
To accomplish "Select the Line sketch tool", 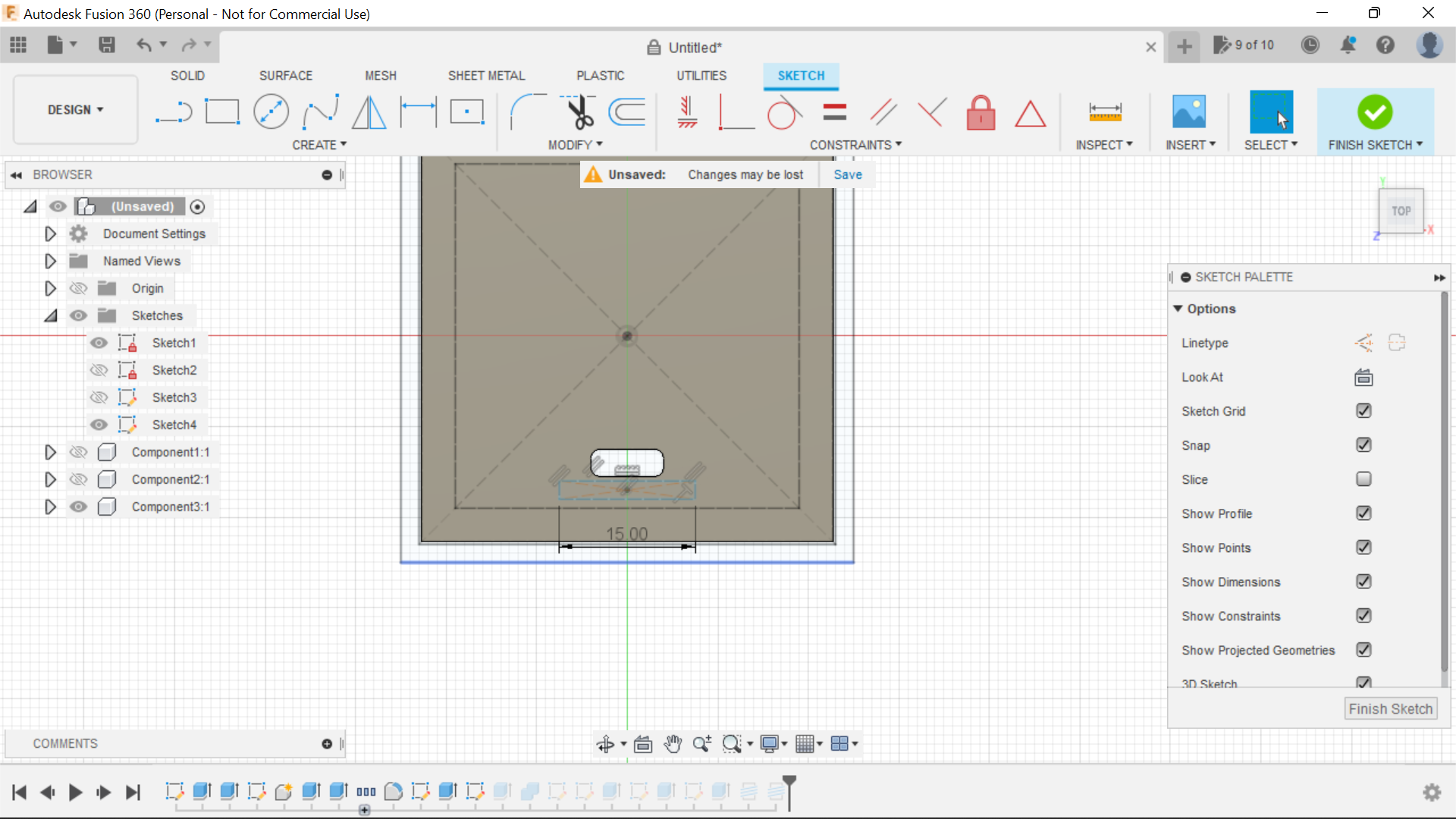I will pyautogui.click(x=174, y=111).
